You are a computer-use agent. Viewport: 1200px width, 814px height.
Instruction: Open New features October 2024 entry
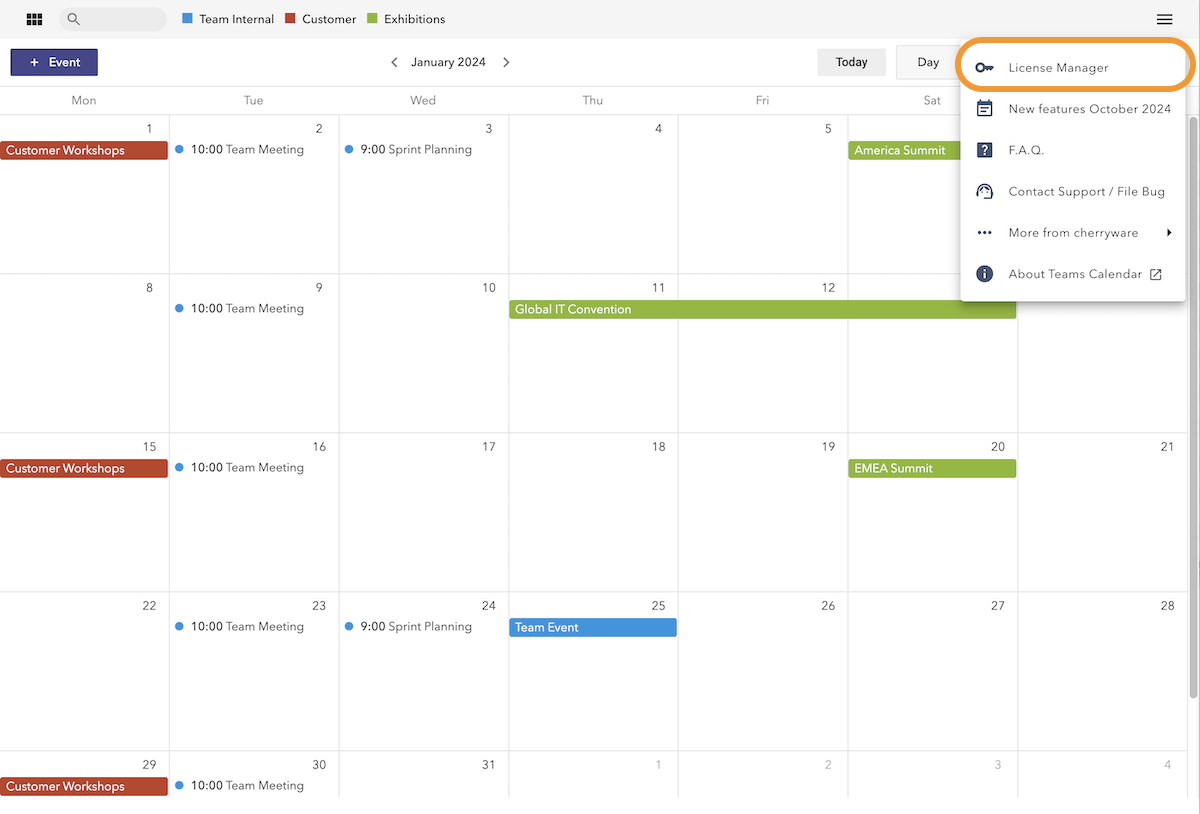(1089, 109)
